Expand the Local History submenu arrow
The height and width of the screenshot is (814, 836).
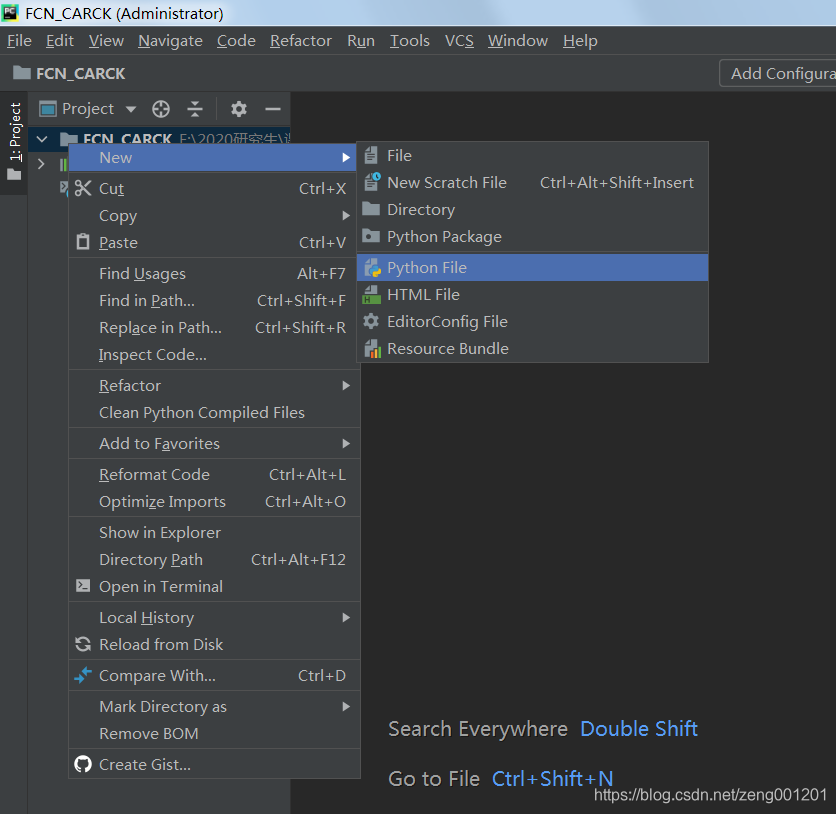click(x=346, y=617)
